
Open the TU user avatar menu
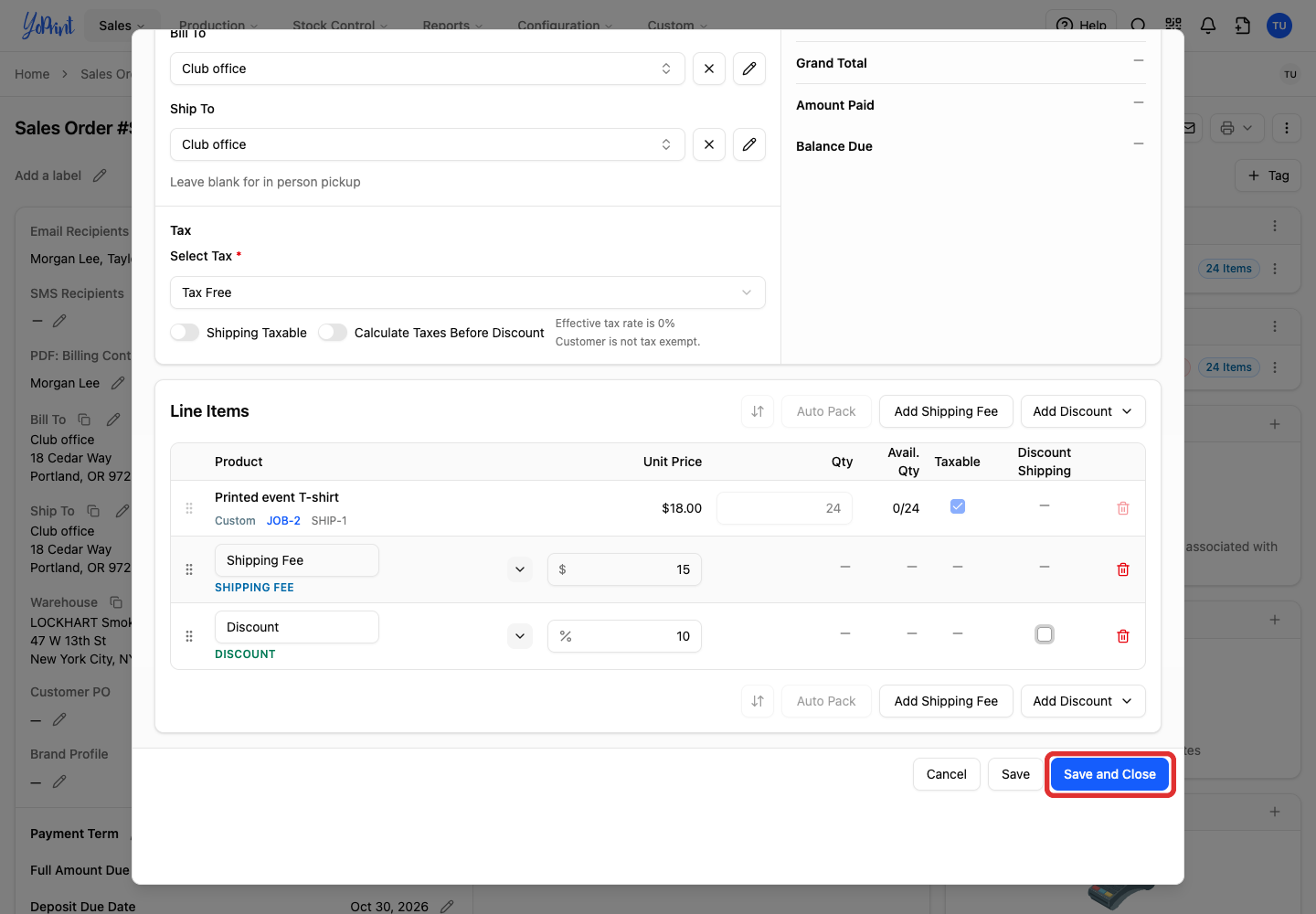(x=1279, y=26)
